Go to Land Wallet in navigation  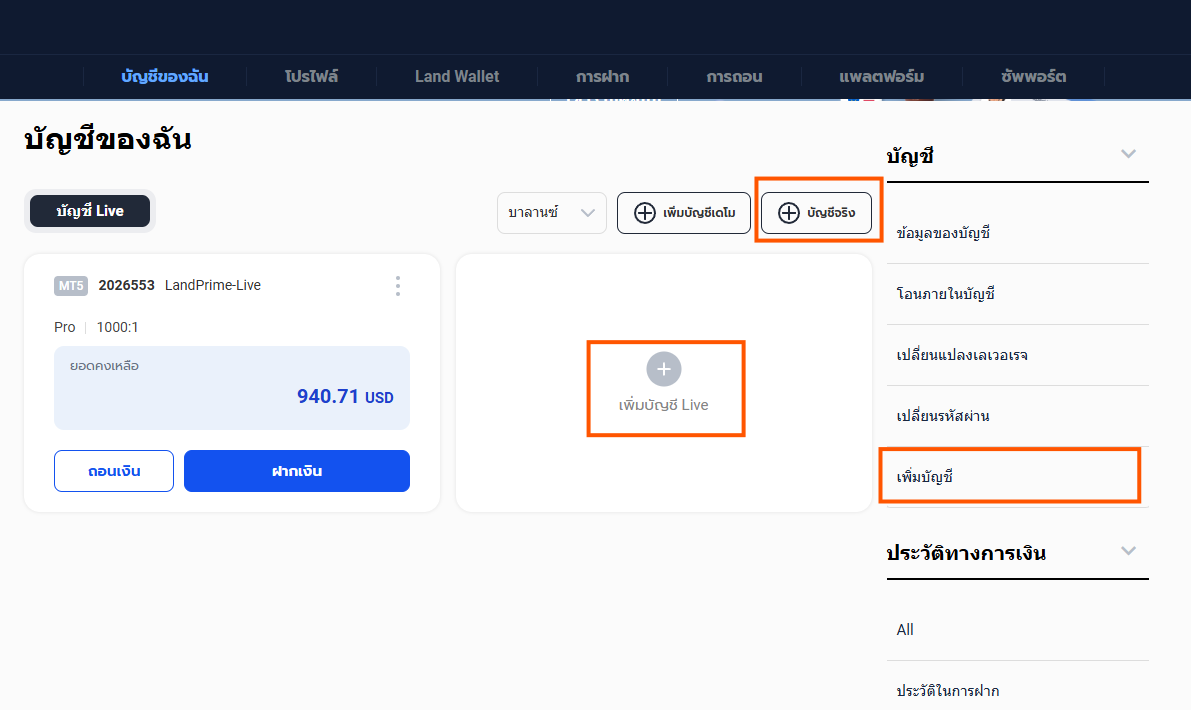pyautogui.click(x=457, y=76)
